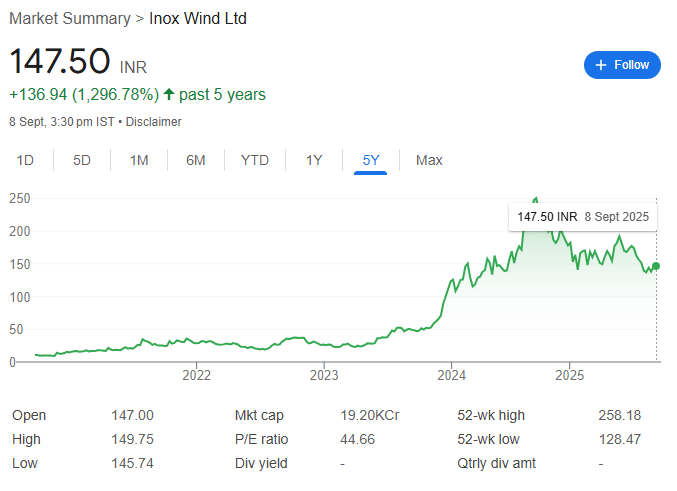Click the green up arrow icon
Screen dimensions: 677x491
pyautogui.click(x=169, y=94)
